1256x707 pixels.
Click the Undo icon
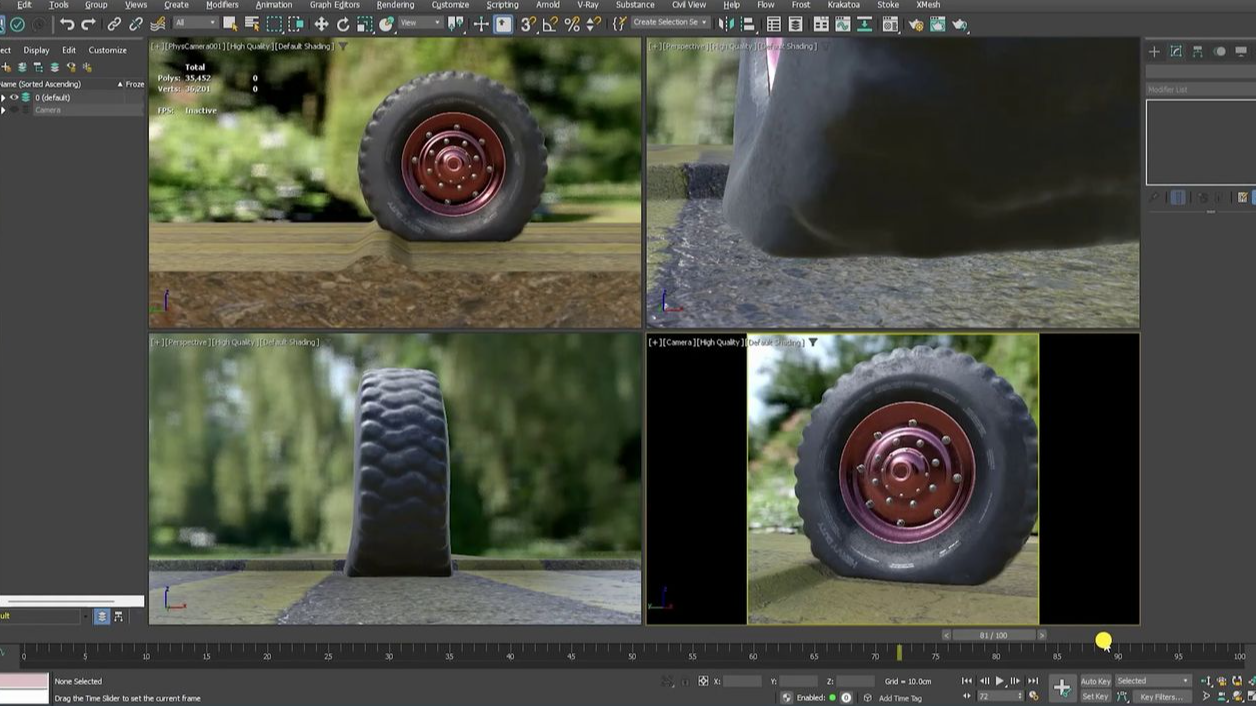pyautogui.click(x=70, y=25)
